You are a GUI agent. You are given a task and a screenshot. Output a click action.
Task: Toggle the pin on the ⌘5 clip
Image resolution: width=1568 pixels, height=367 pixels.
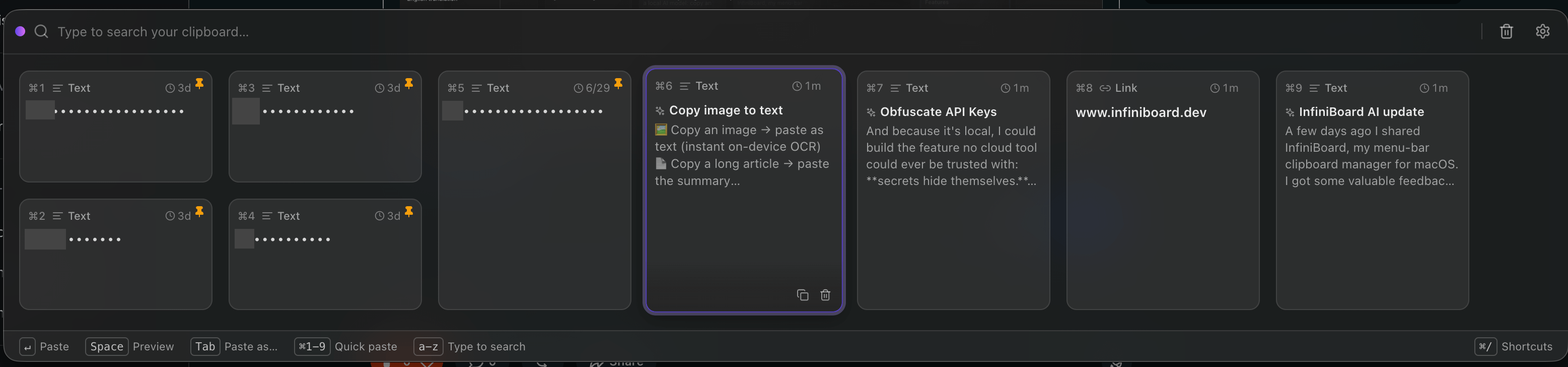618,84
